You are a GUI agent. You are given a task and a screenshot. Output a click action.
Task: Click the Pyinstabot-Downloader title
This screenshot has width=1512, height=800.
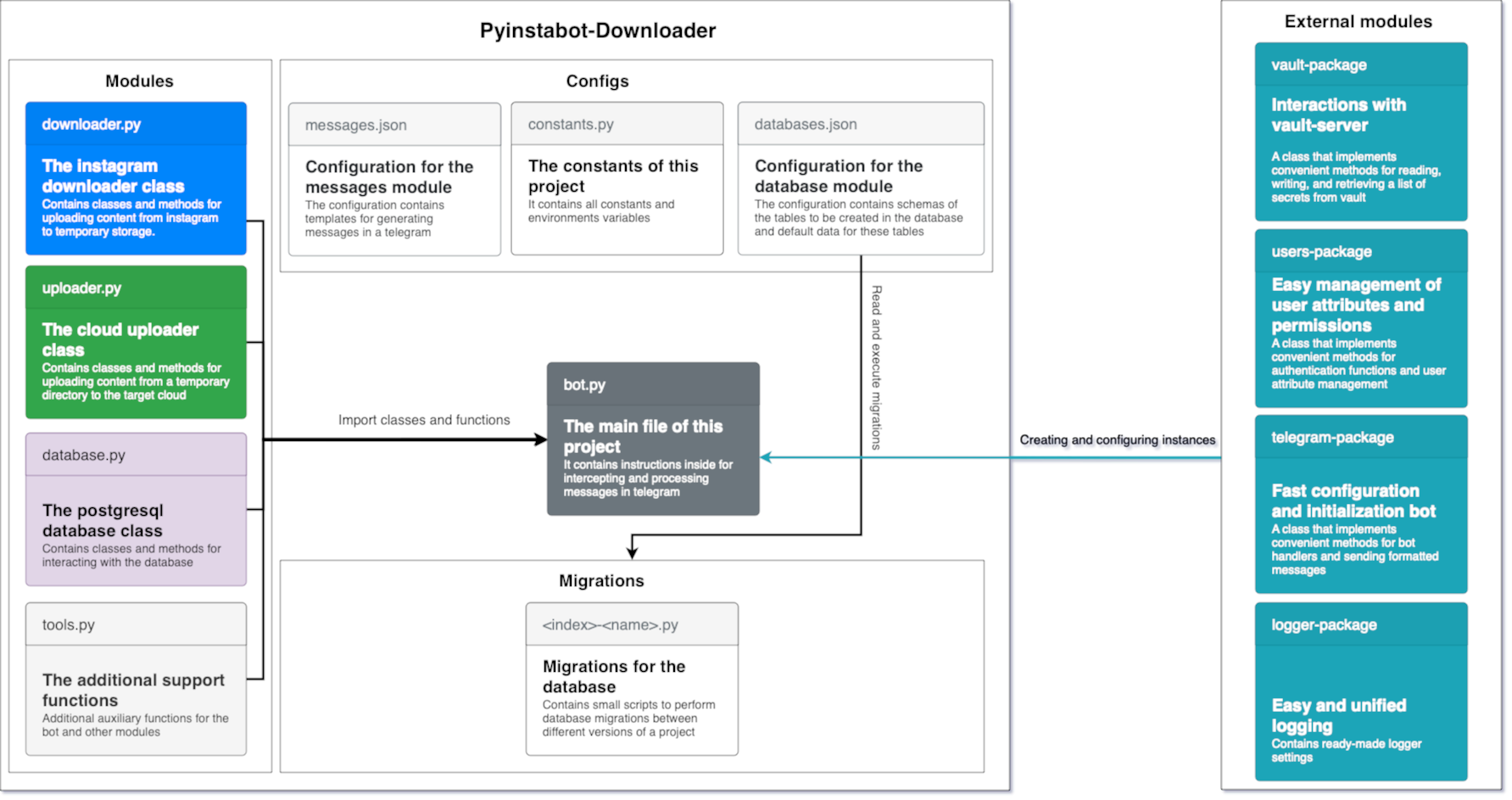pos(598,31)
